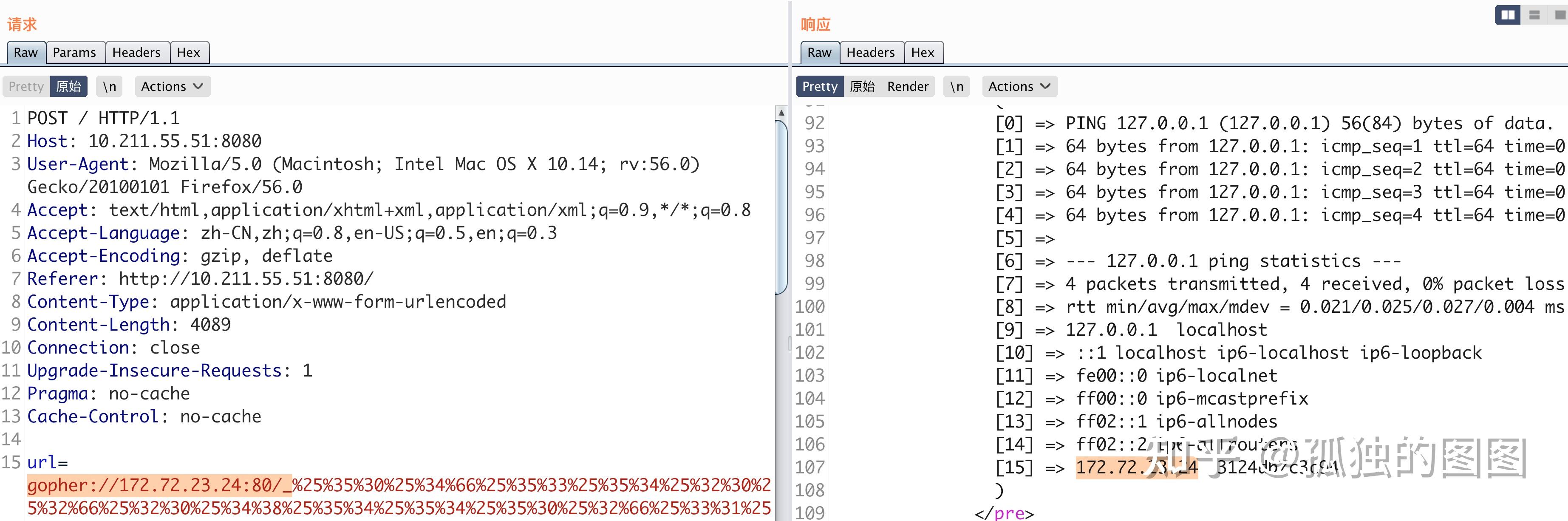
Task: Open request Hex tab
Action: pyautogui.click(x=188, y=52)
